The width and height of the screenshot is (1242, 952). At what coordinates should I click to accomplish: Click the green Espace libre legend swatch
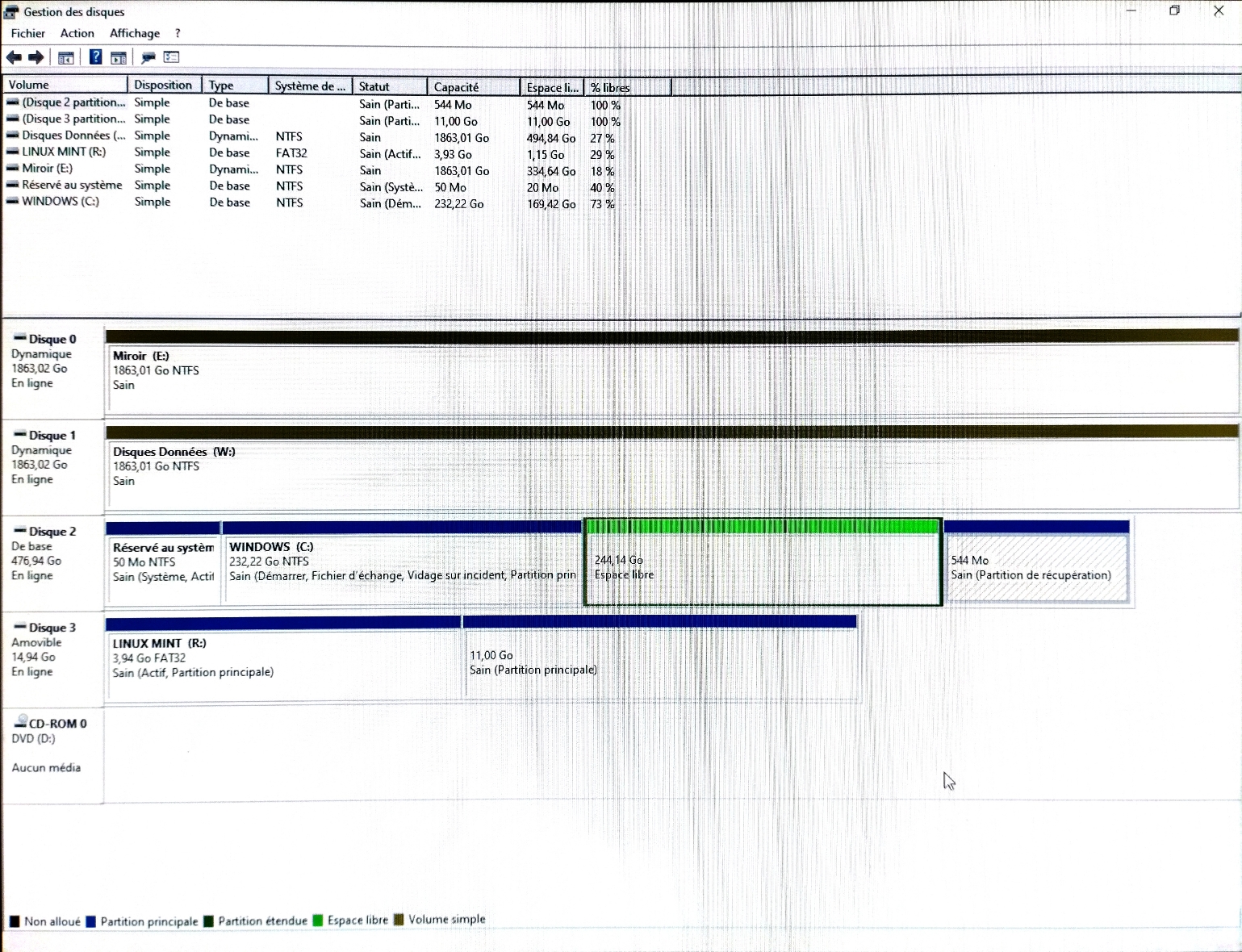coord(318,921)
